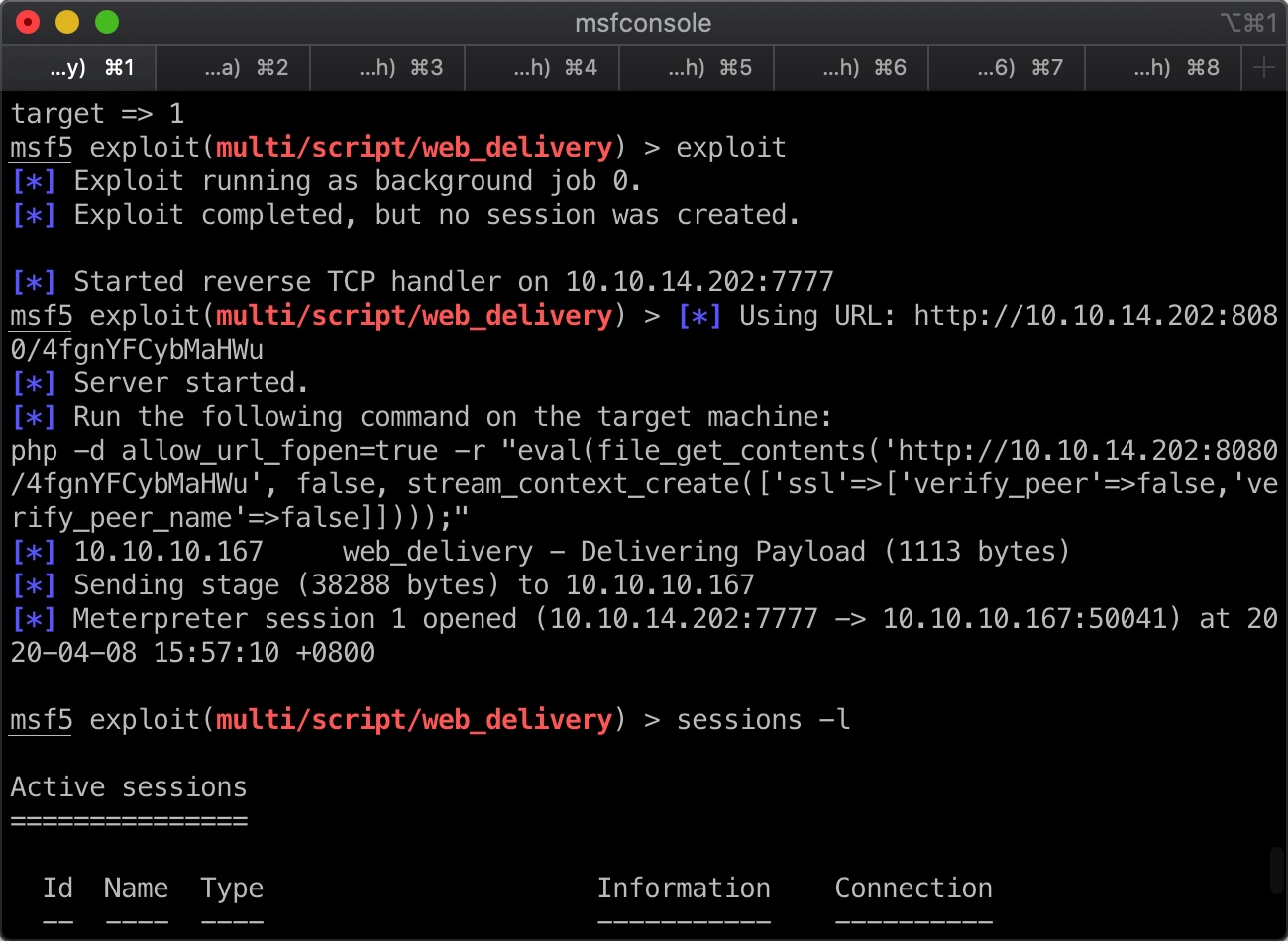
Task: Click the 'Type' column header
Action: coord(232,889)
